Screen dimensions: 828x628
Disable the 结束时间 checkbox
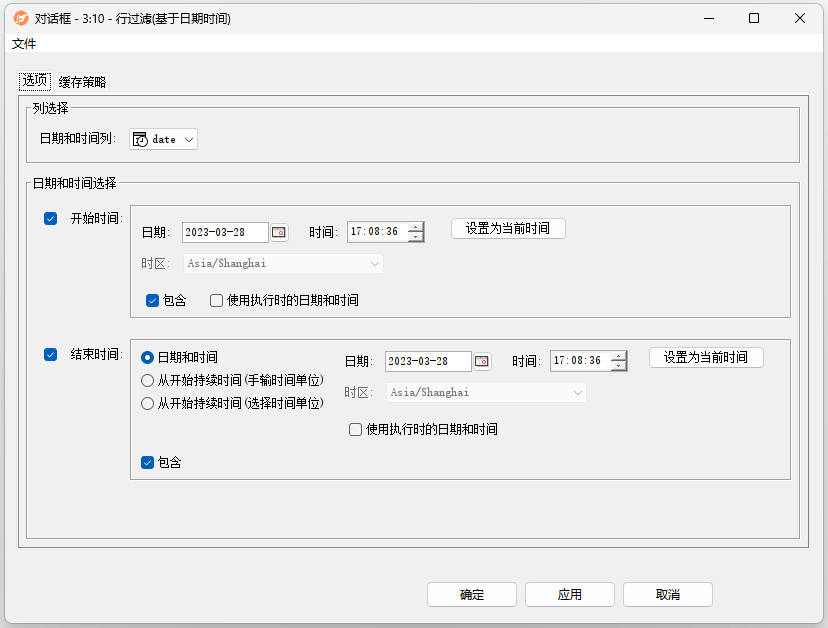pos(51,354)
